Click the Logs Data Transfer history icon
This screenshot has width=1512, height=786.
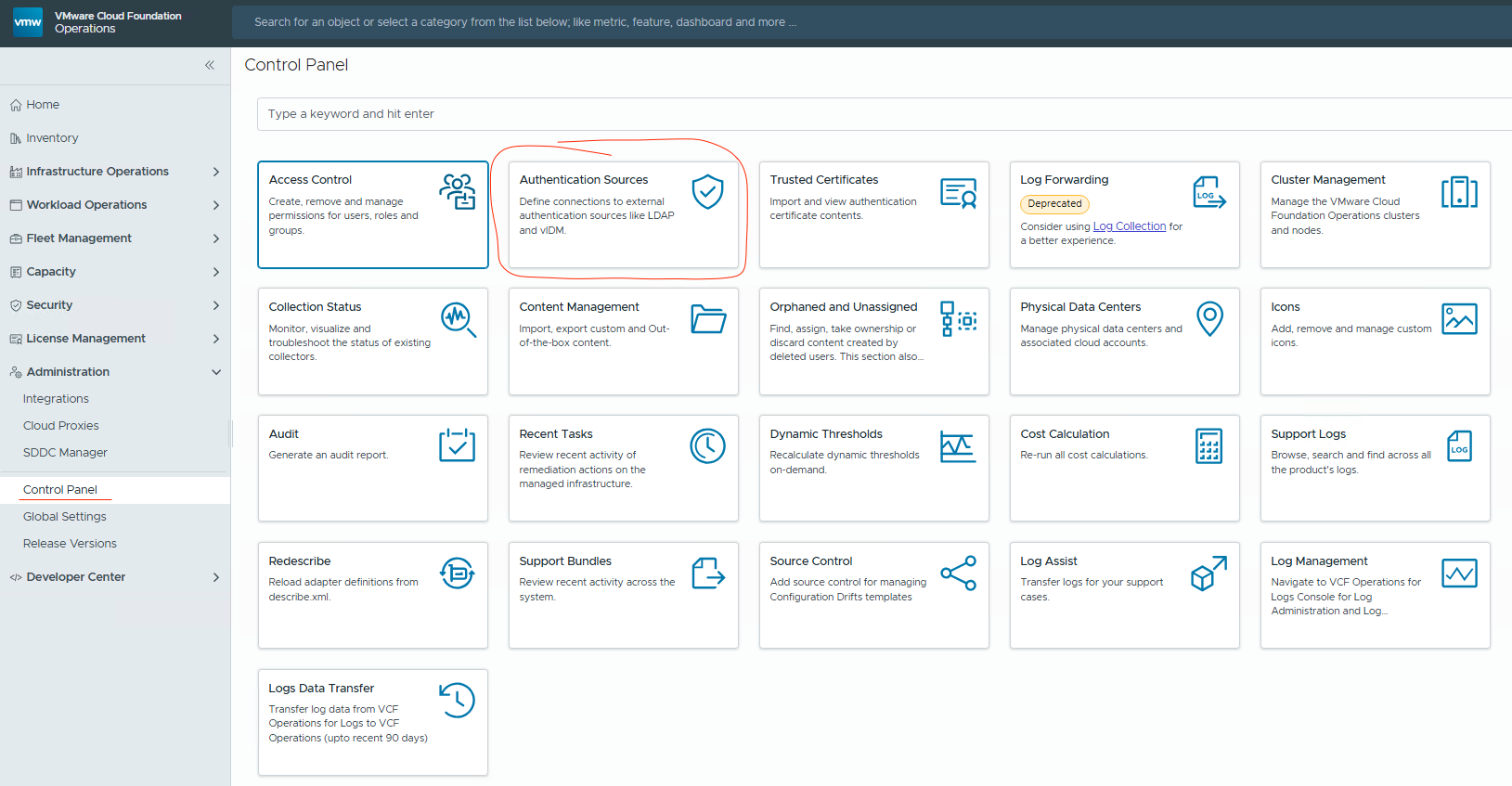(x=458, y=700)
